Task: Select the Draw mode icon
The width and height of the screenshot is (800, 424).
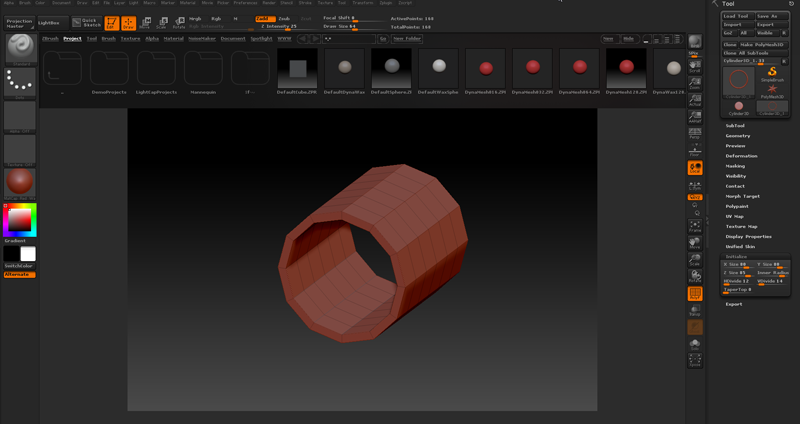Action: (129, 22)
